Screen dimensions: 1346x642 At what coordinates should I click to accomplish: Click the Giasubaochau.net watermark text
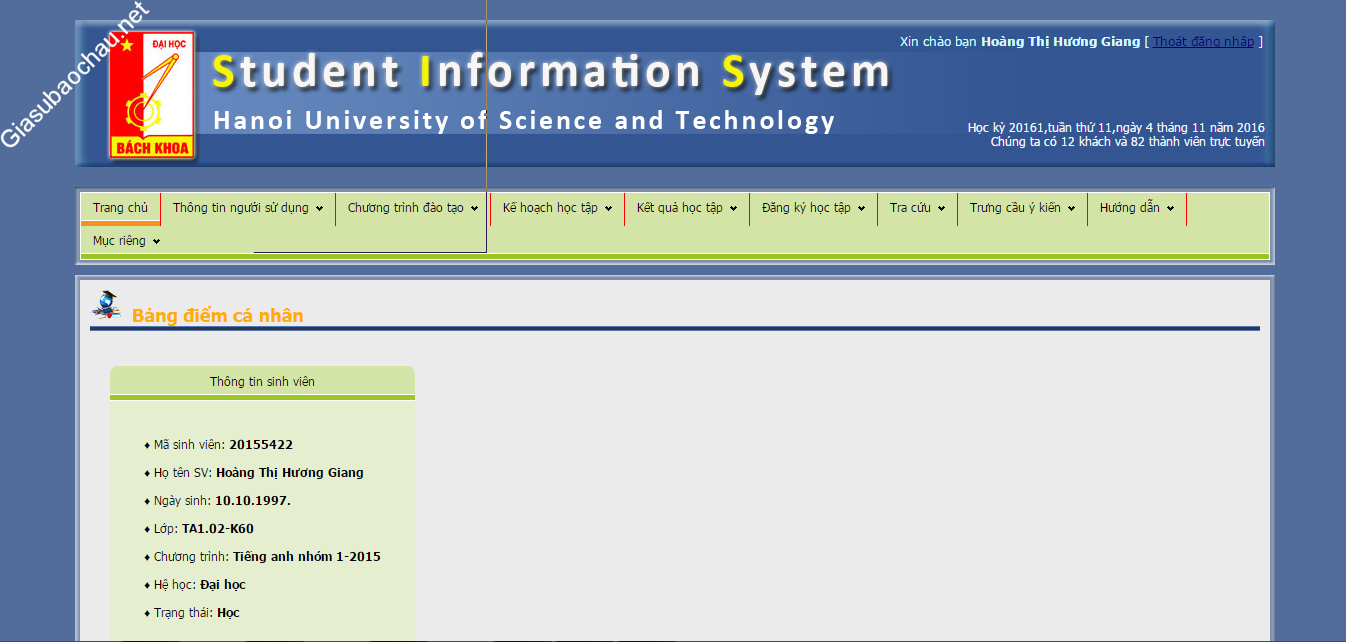pyautogui.click(x=75, y=75)
